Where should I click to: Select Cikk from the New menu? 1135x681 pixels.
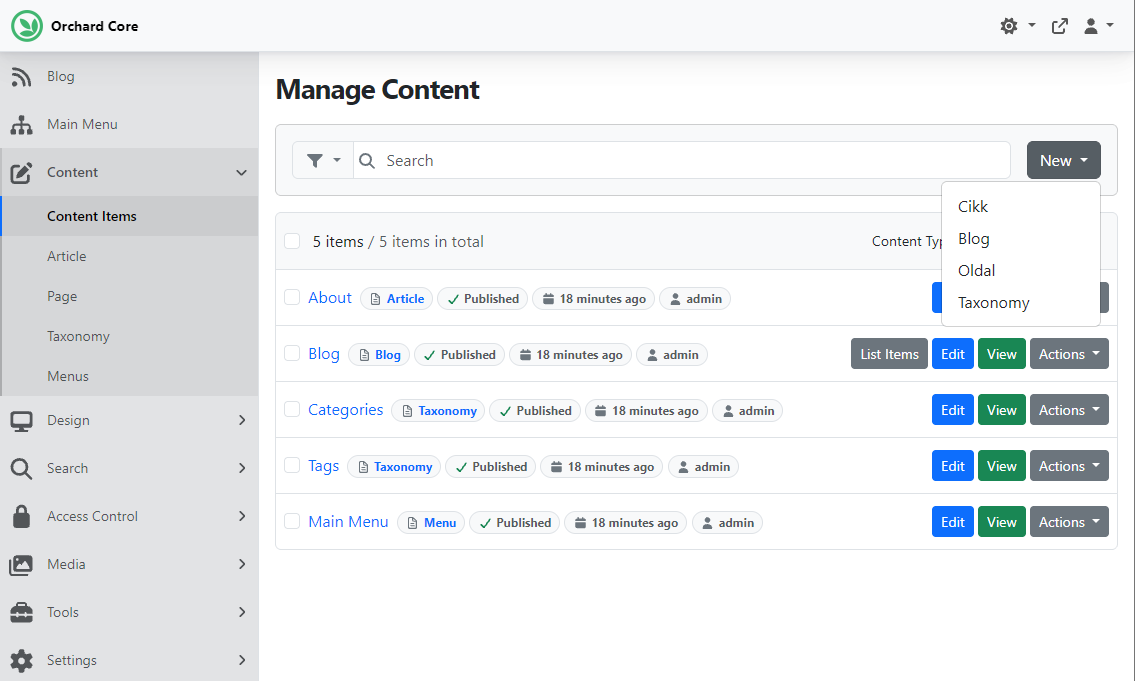click(x=1021, y=207)
